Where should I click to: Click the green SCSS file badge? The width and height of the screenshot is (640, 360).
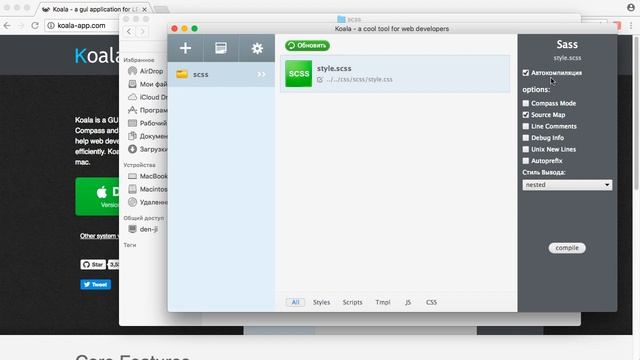[298, 73]
